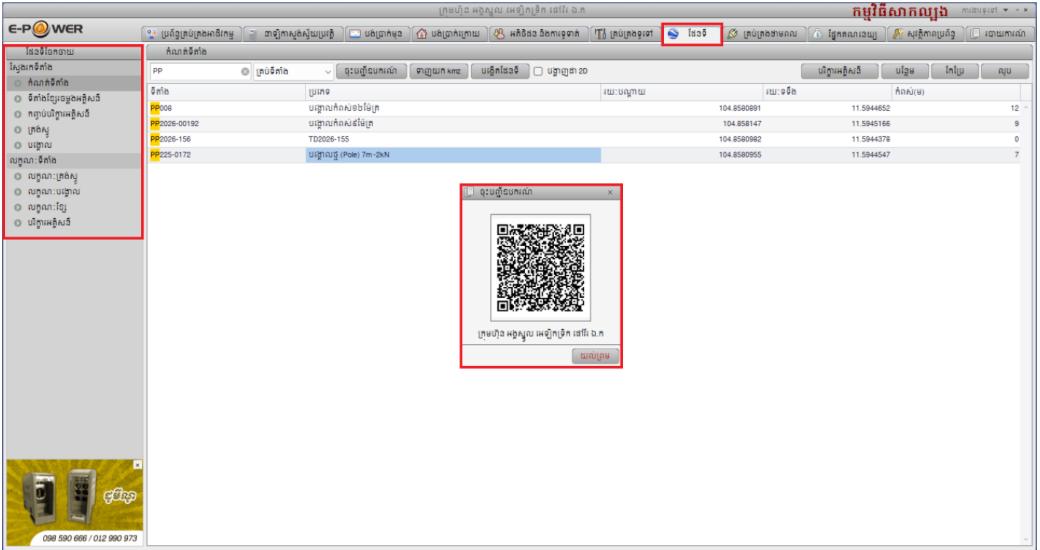Click the QR code image in the dialog
Viewport: 1040px width, 550px height.
541,267
